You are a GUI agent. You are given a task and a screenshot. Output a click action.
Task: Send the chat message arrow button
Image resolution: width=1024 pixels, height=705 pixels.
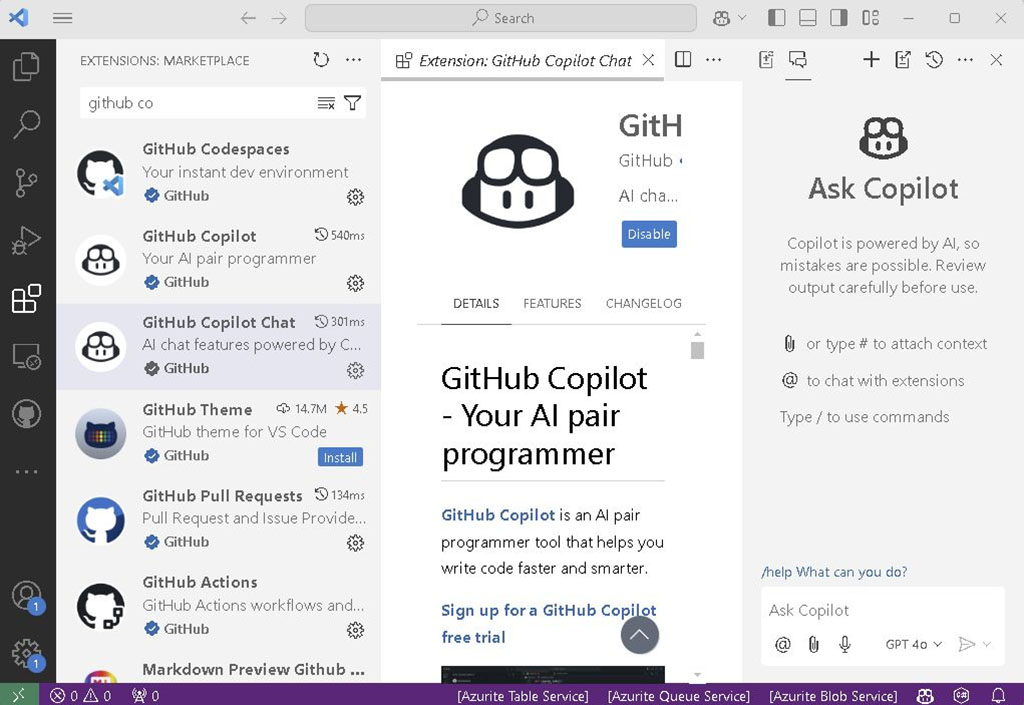pos(967,645)
